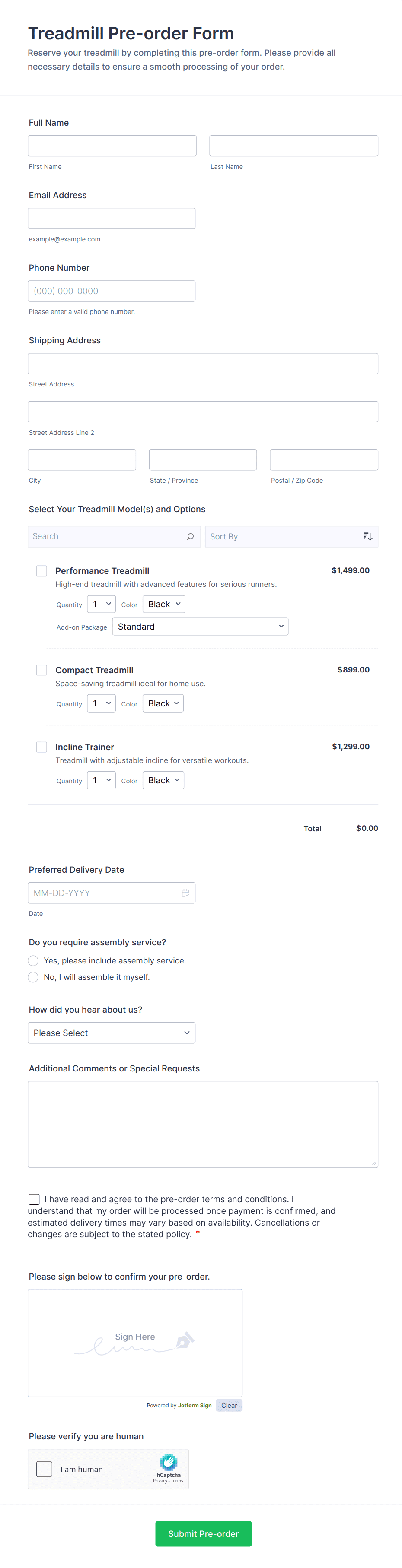This screenshot has width=402, height=1568.
Task: Check the Performance Treadmill checkbox
Action: click(41, 570)
